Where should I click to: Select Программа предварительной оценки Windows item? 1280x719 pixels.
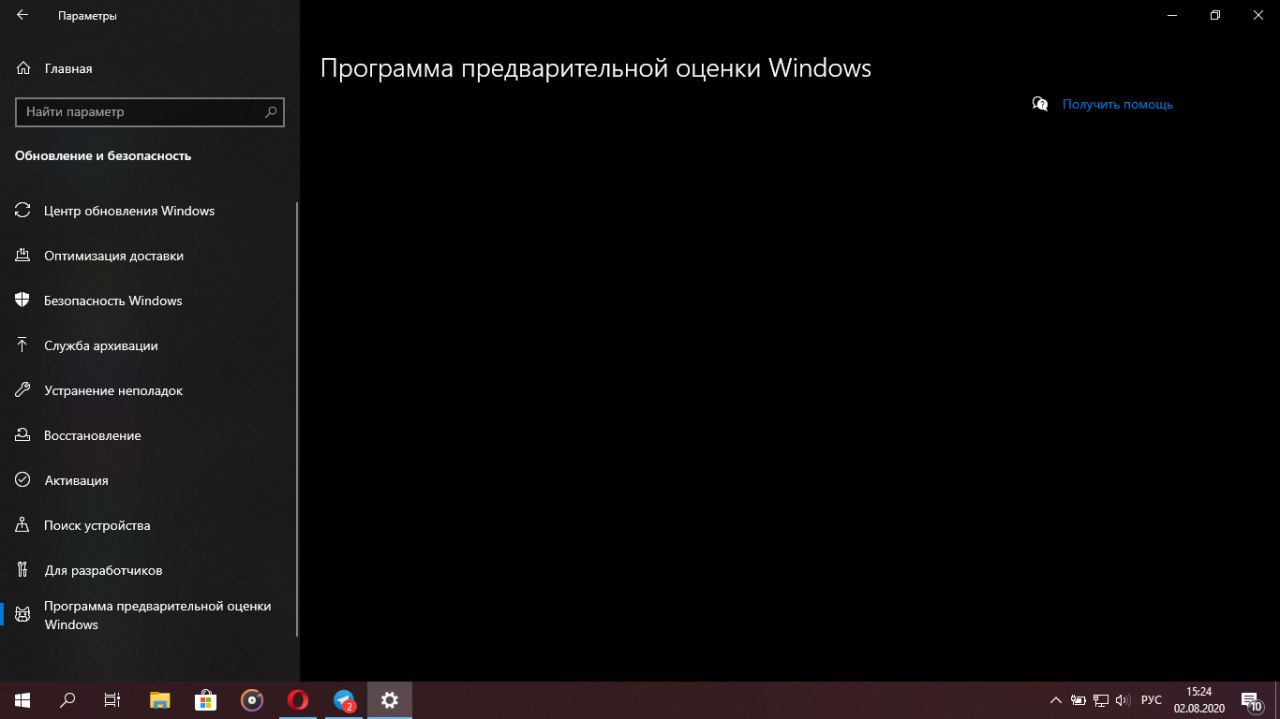click(150, 615)
